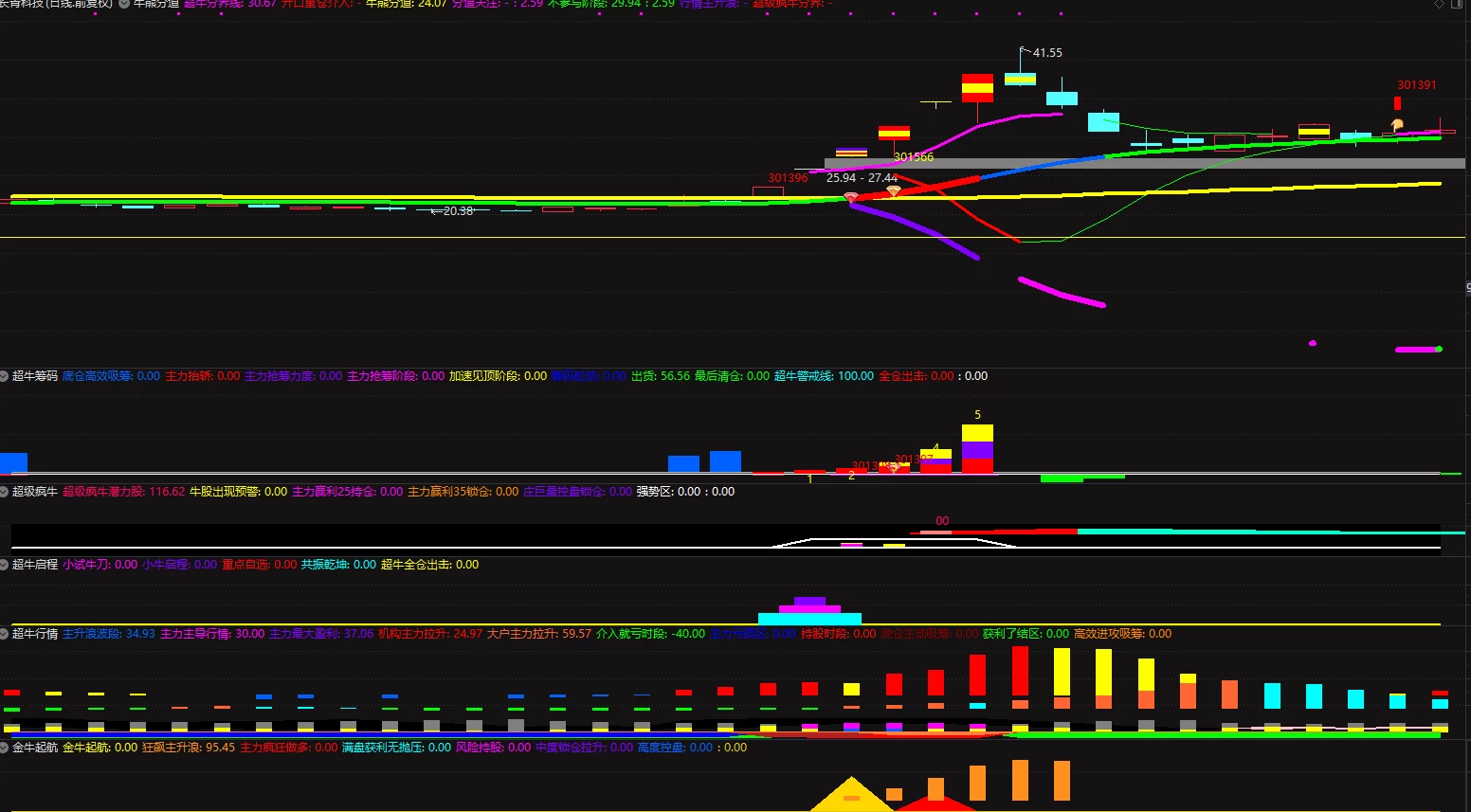Click the 高度控盘: 0.00 value
Screen dimensions: 1471x812
coord(675,748)
